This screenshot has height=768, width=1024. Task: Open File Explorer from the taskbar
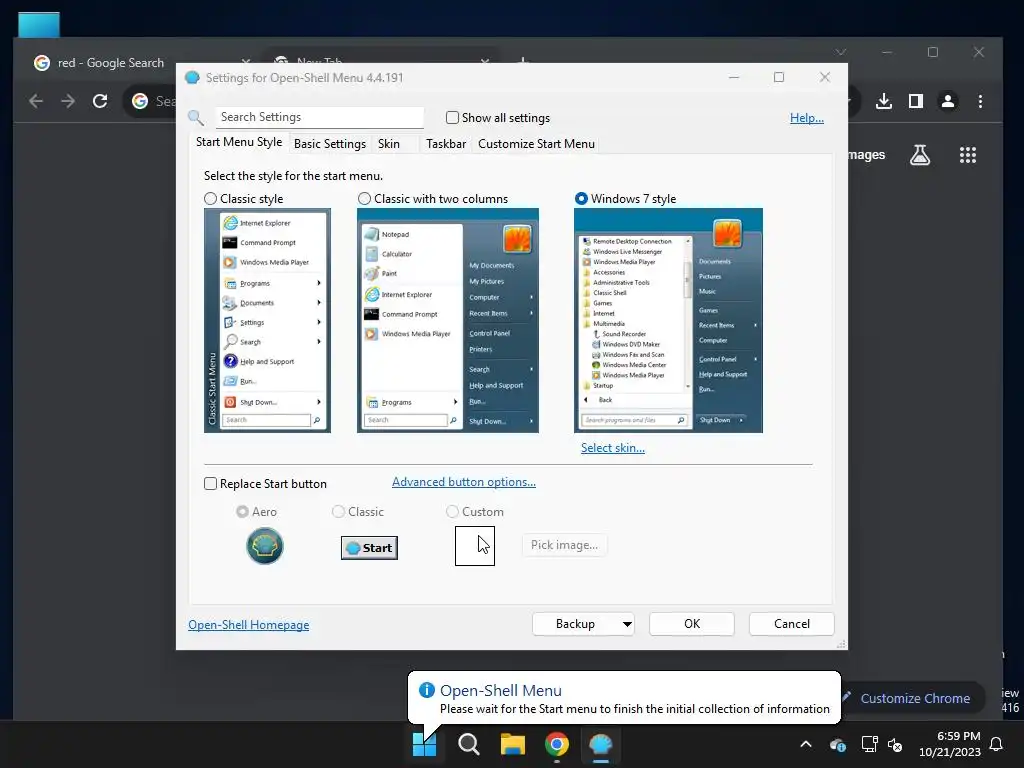[513, 744]
